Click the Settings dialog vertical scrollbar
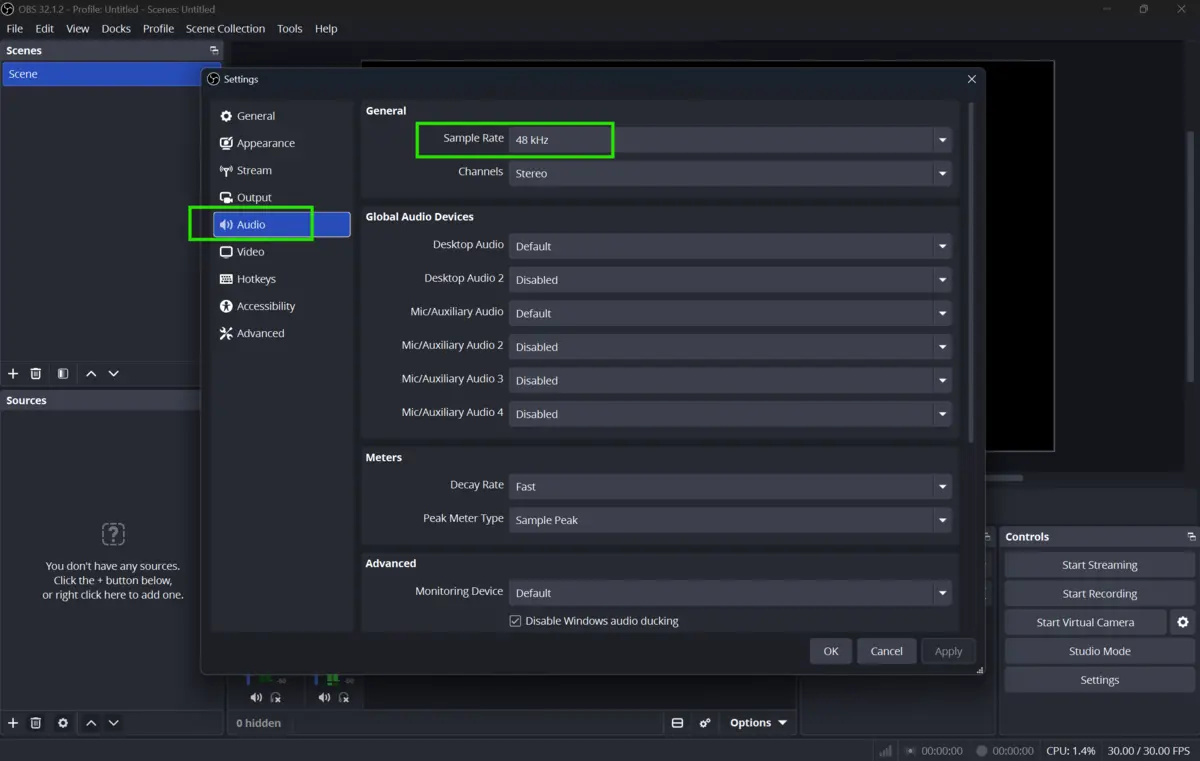Viewport: 1200px width, 761px height. pyautogui.click(x=971, y=270)
